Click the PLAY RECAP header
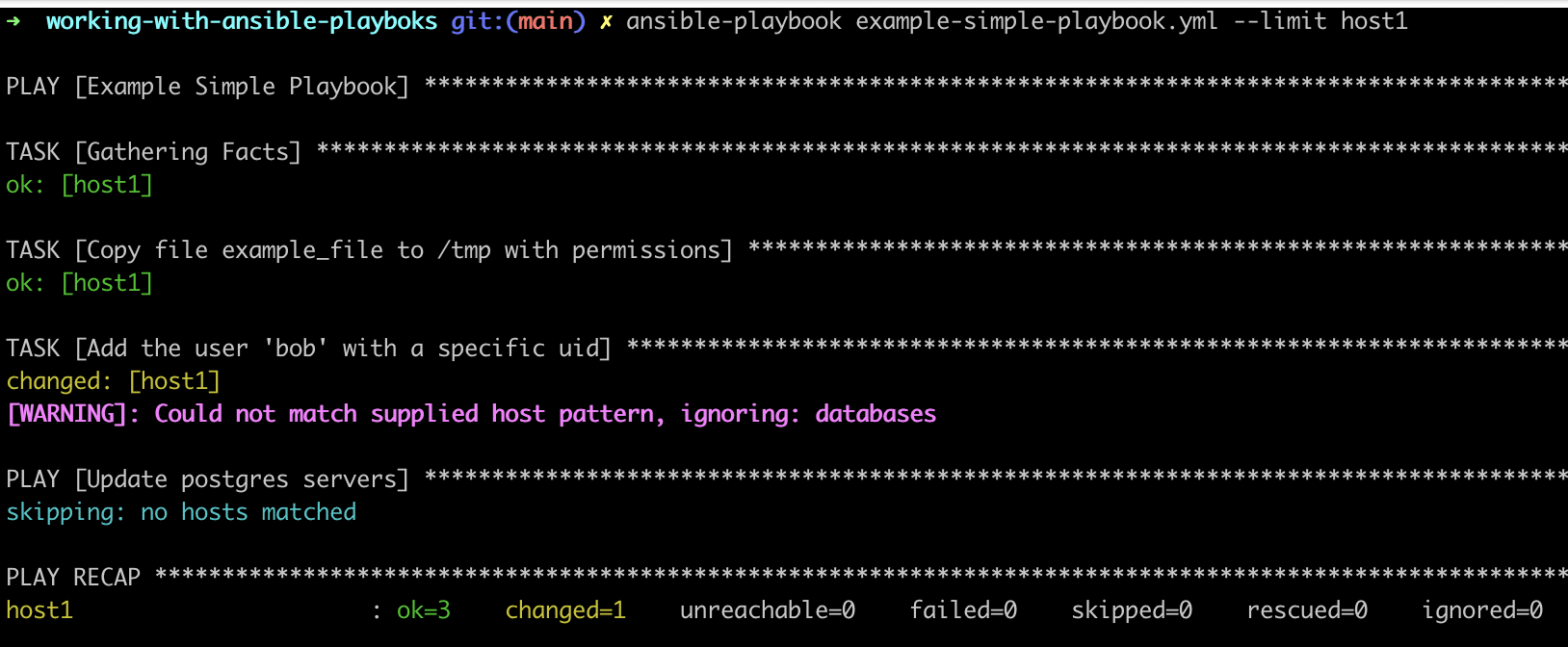 point(73,578)
